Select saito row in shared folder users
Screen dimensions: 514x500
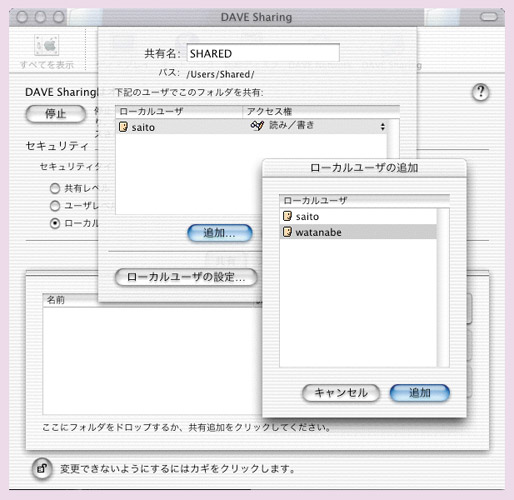click(x=251, y=127)
